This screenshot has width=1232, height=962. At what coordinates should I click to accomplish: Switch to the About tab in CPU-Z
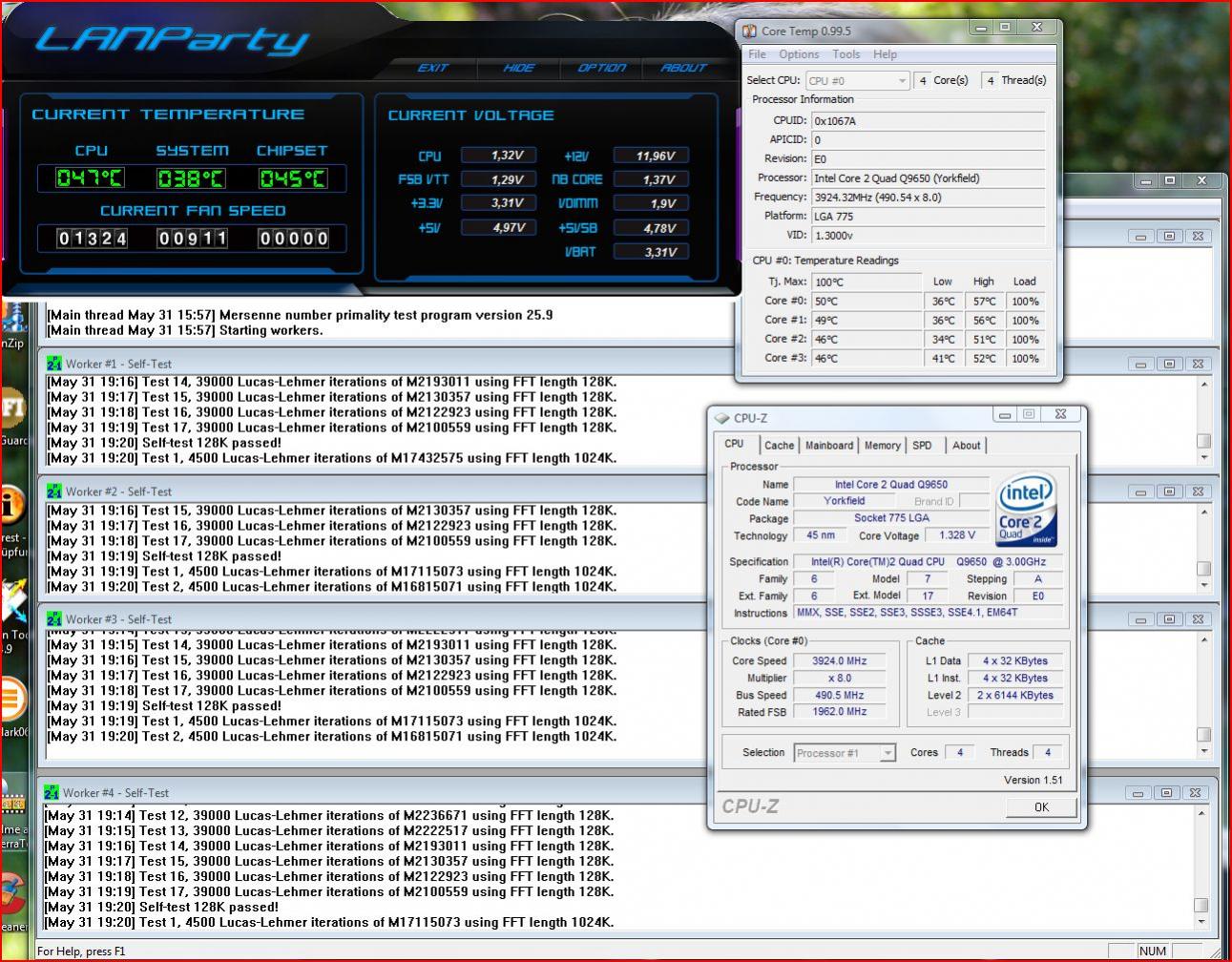click(966, 446)
